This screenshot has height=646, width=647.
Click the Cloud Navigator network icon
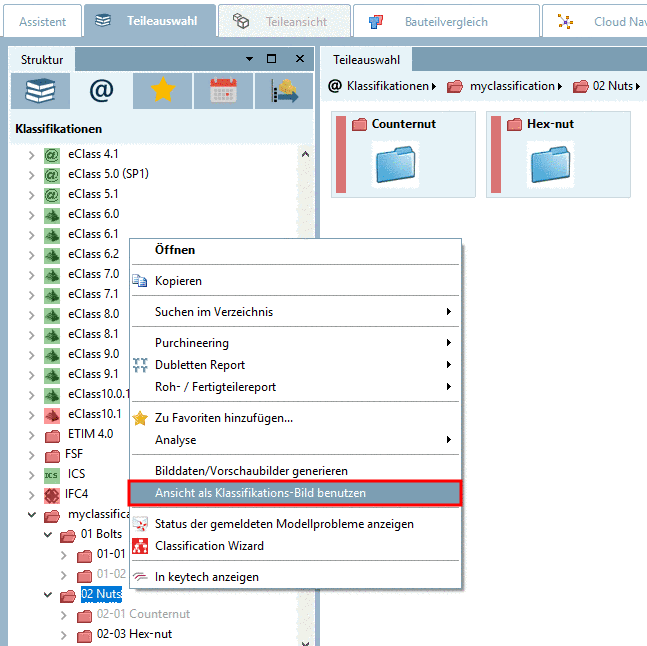(565, 21)
